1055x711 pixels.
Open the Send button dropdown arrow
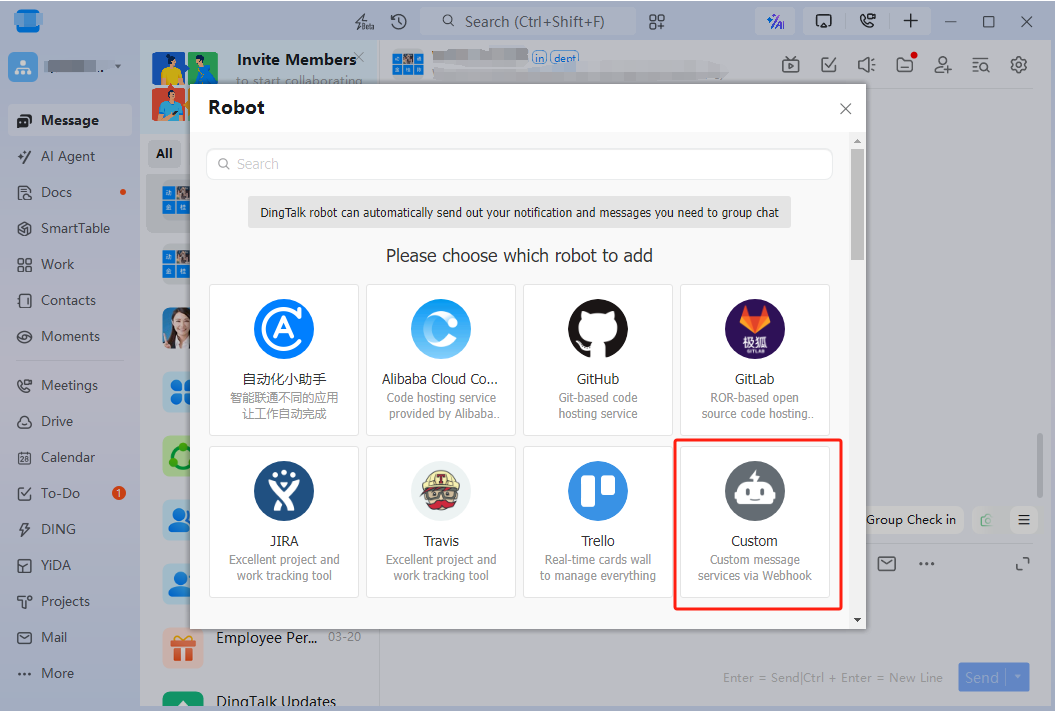click(x=1019, y=677)
